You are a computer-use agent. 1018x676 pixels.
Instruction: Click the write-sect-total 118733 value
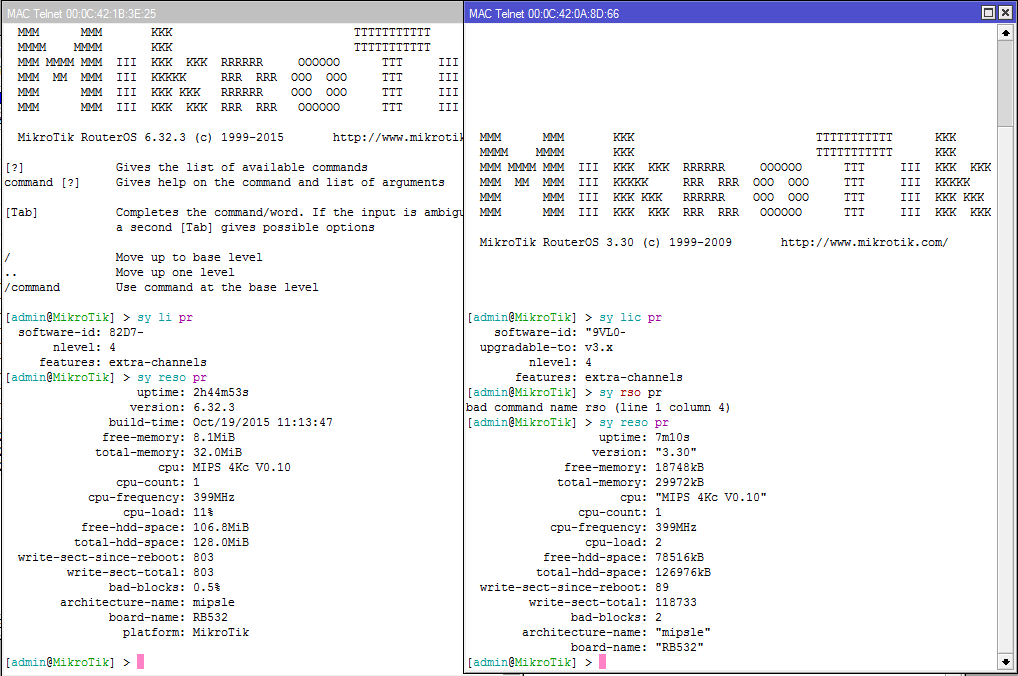point(676,602)
